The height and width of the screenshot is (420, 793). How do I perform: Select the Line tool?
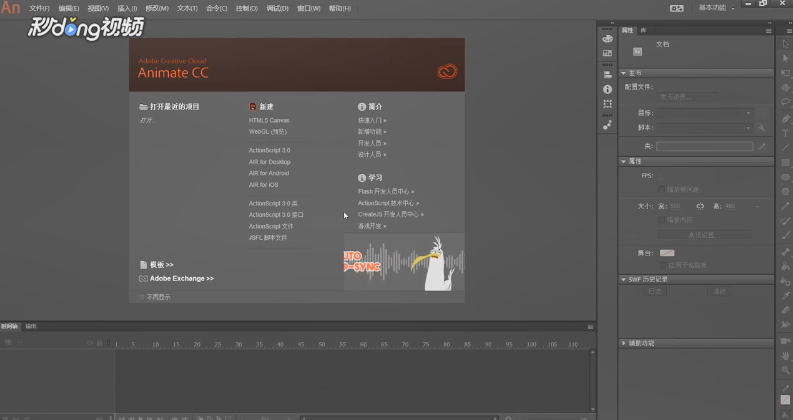pyautogui.click(x=785, y=148)
